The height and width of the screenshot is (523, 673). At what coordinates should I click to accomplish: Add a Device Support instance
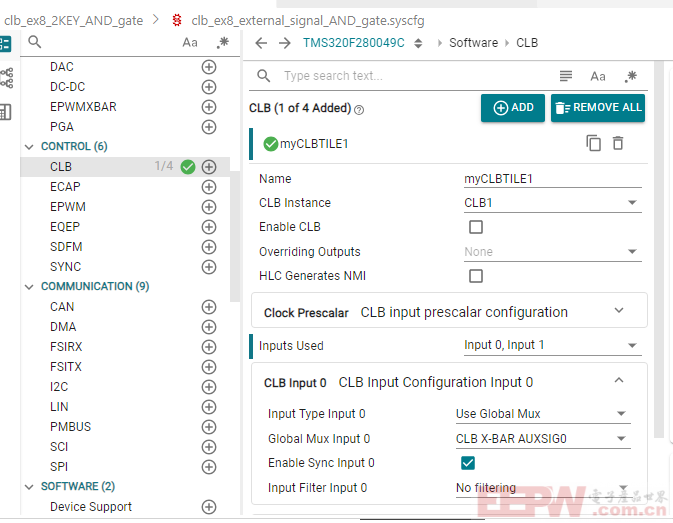[209, 507]
